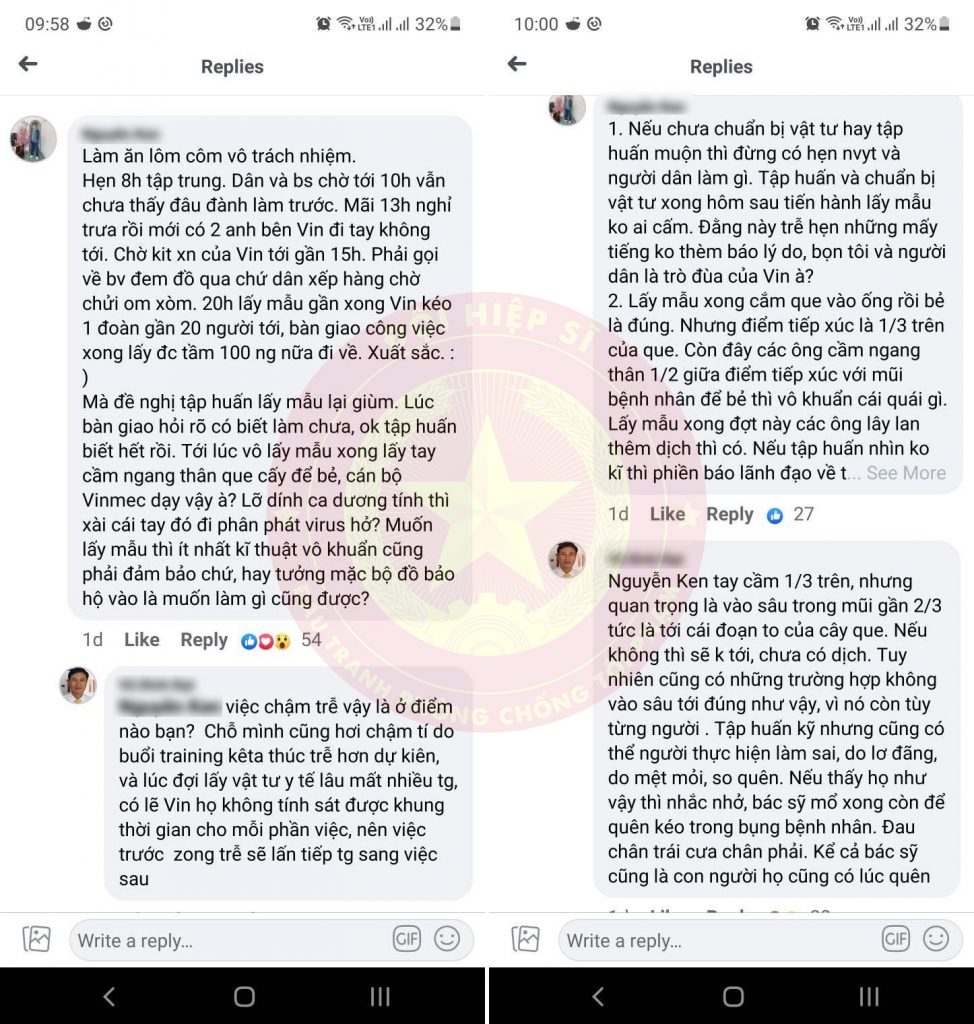The height and width of the screenshot is (1024, 974).
Task: Open photo attachment icon in left reply bar
Action: [x=37, y=939]
